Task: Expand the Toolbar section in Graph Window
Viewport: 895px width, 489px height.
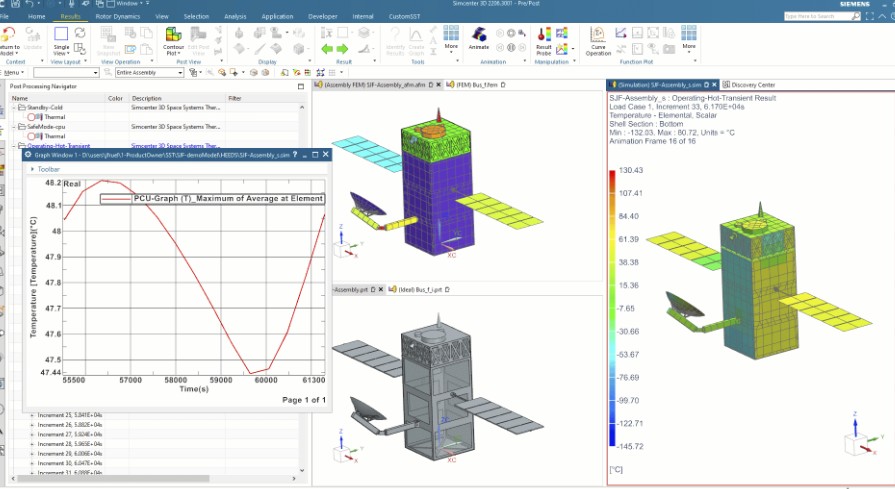Action: point(31,170)
